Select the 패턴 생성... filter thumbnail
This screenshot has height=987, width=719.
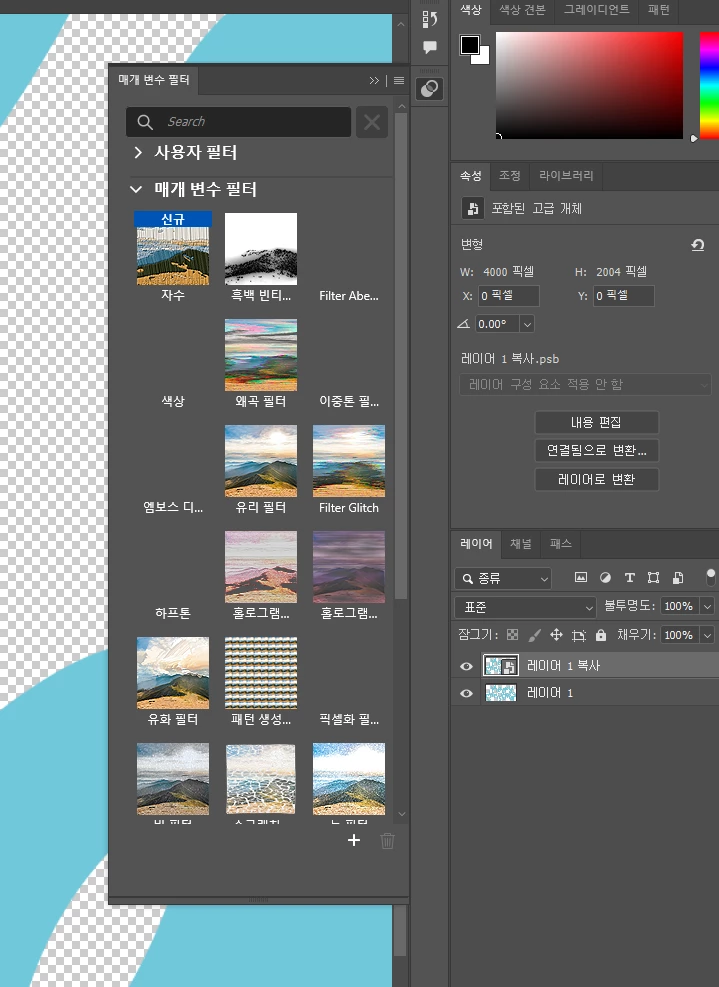coord(261,673)
